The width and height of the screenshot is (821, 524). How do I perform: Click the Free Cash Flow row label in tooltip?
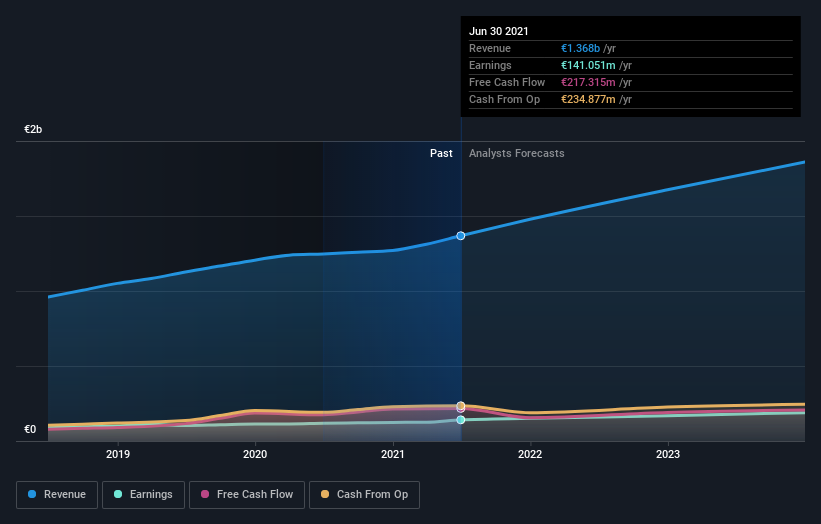[507, 82]
